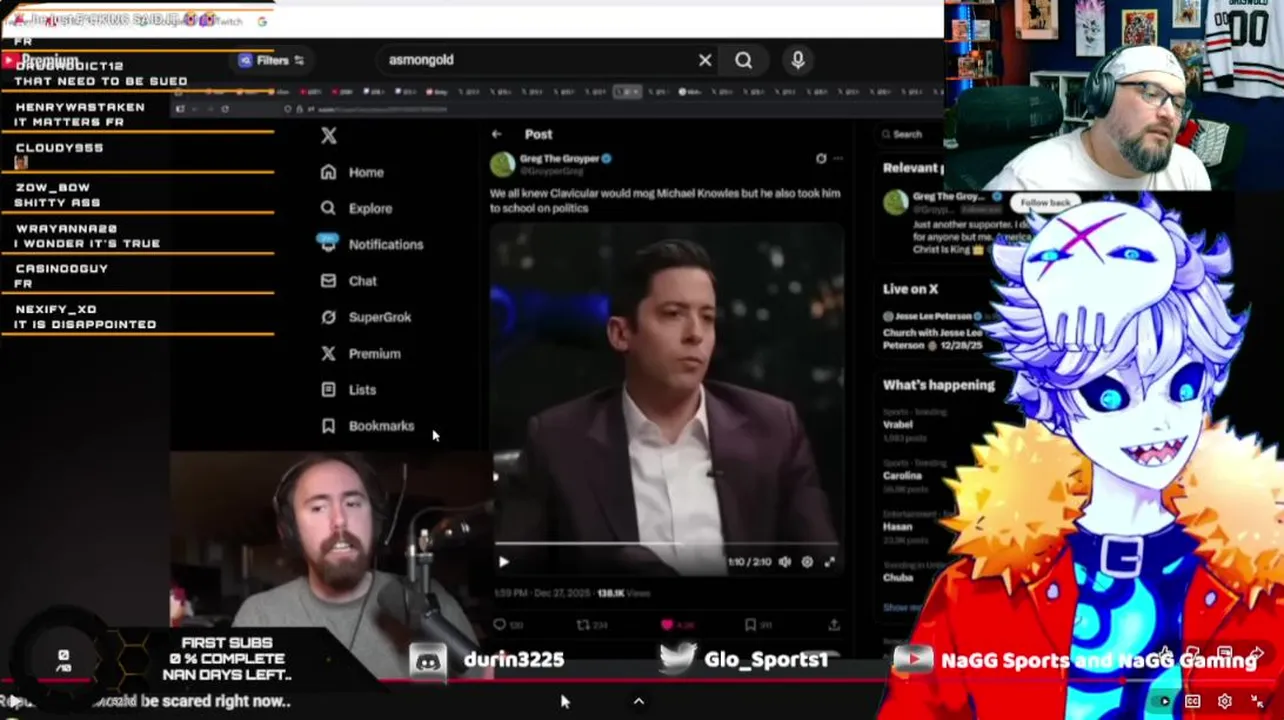
Task: Click the Grok icon on the post
Action: [x=821, y=158]
